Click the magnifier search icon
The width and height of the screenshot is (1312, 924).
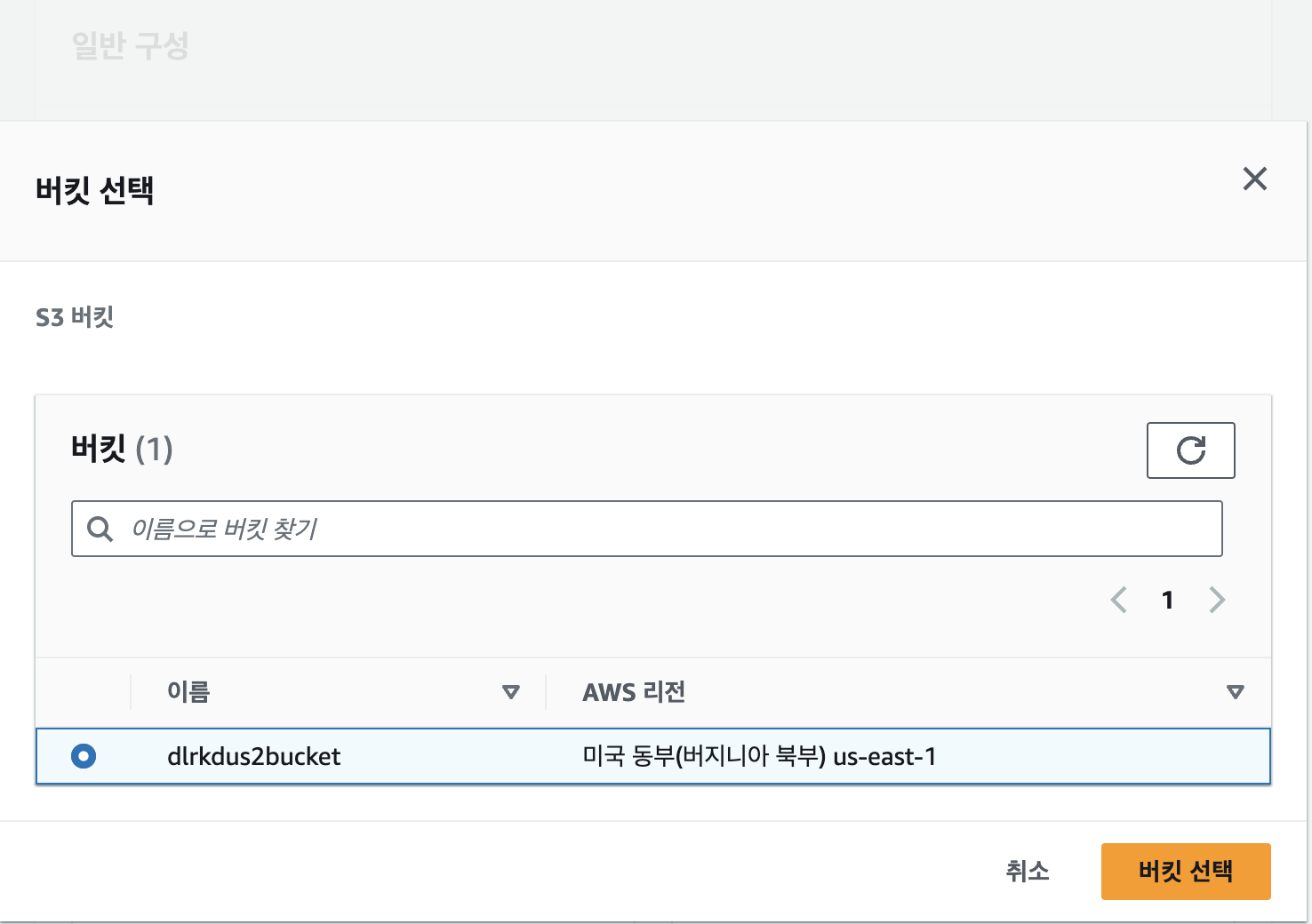tap(100, 530)
